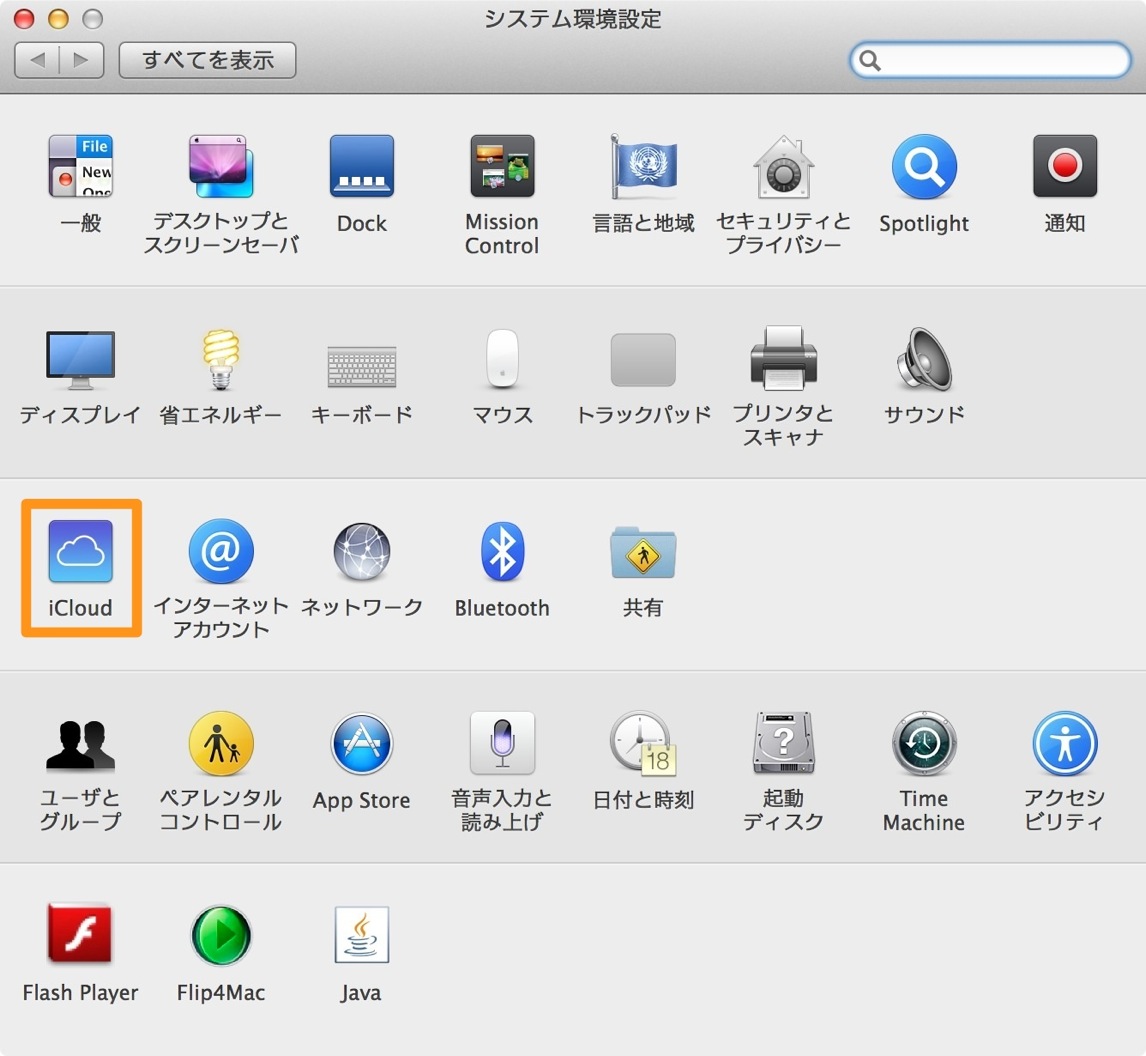
Task: Open マウス (Mouse) preferences
Action: pyautogui.click(x=502, y=359)
